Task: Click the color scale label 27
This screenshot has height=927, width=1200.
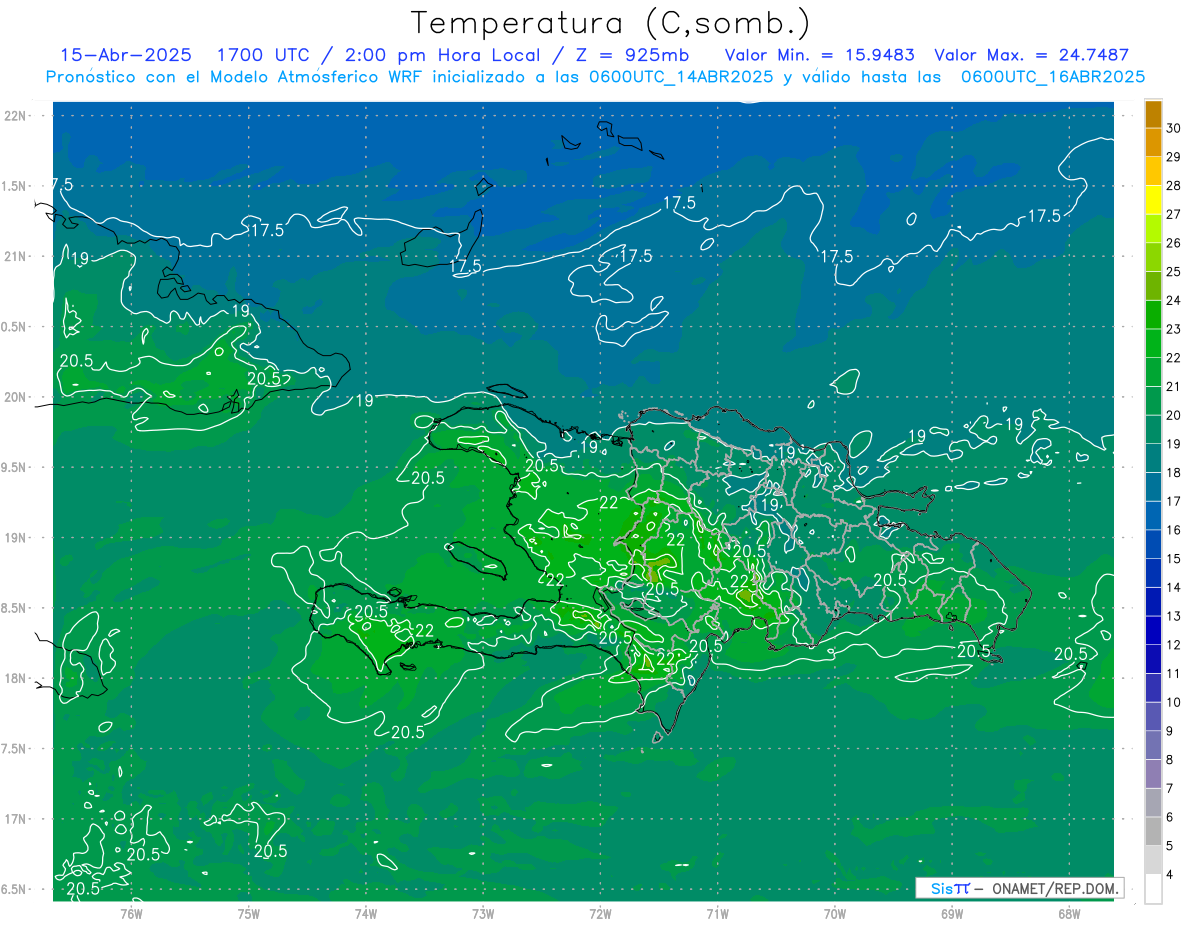Action: [1174, 214]
